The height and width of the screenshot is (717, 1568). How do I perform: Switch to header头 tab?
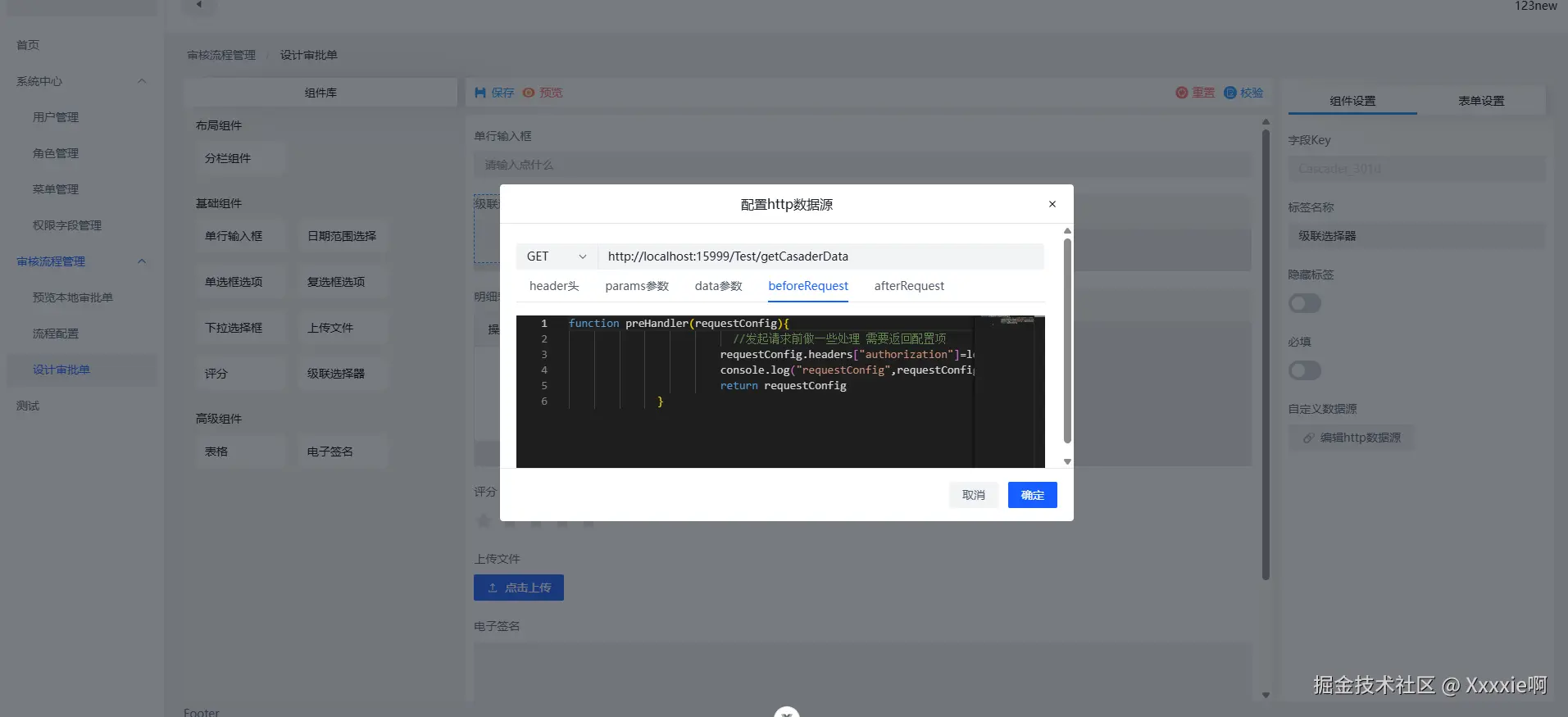554,286
